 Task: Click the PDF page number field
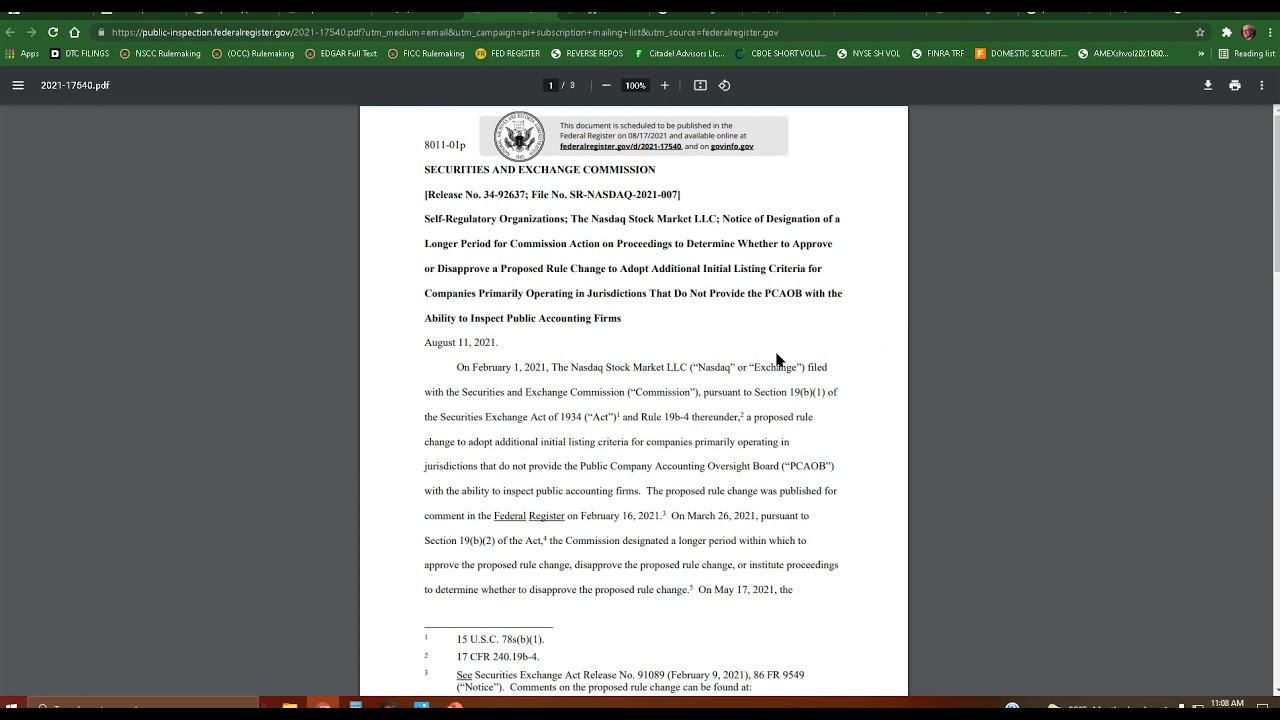pyautogui.click(x=550, y=85)
